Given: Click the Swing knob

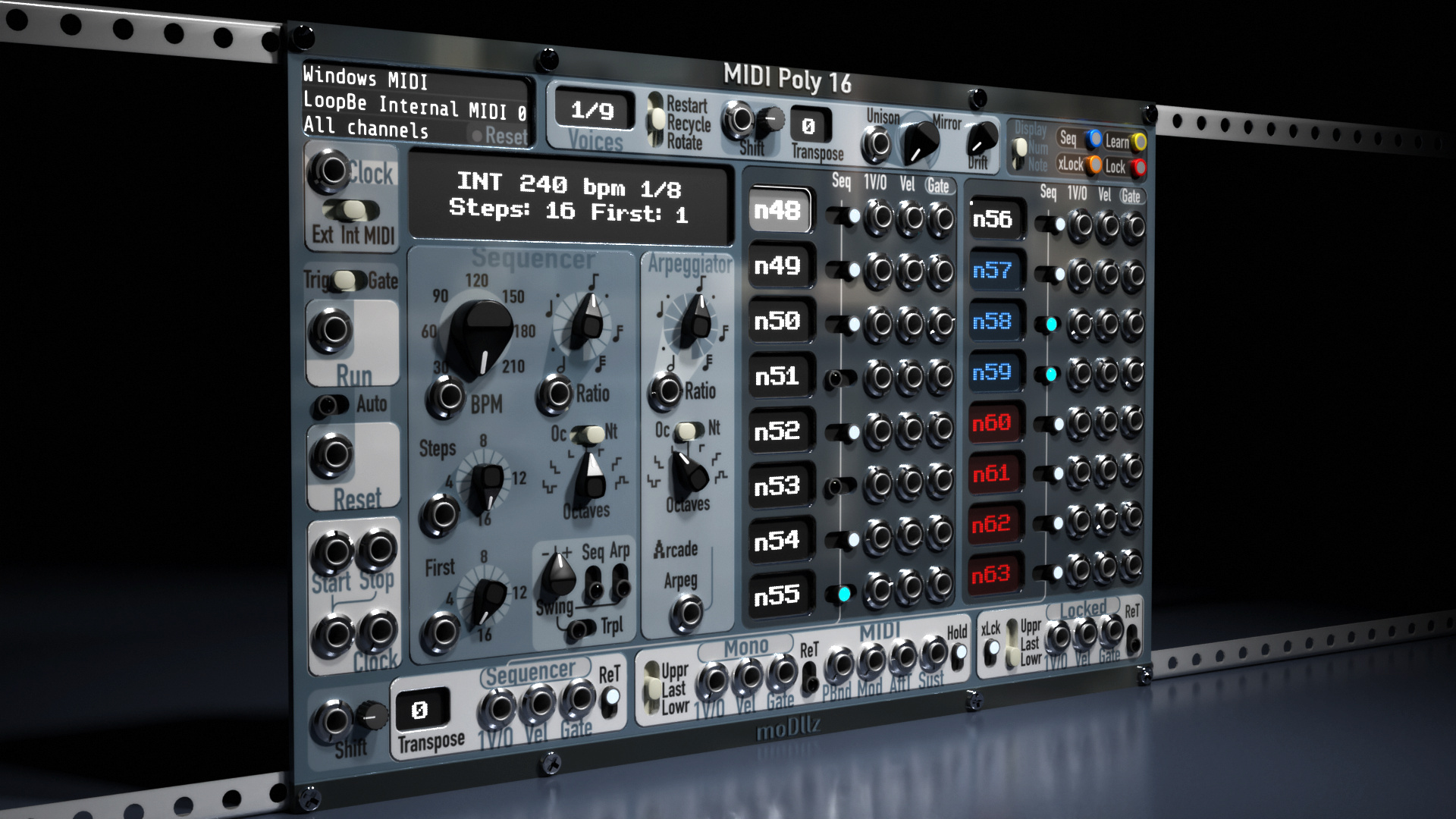Looking at the screenshot, I should click(x=559, y=576).
